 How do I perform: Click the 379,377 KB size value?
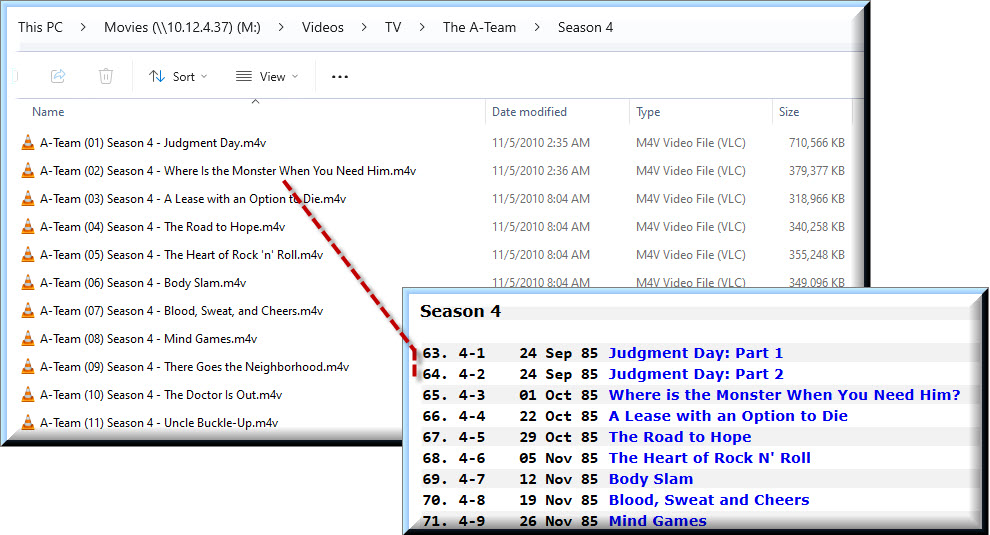816,171
